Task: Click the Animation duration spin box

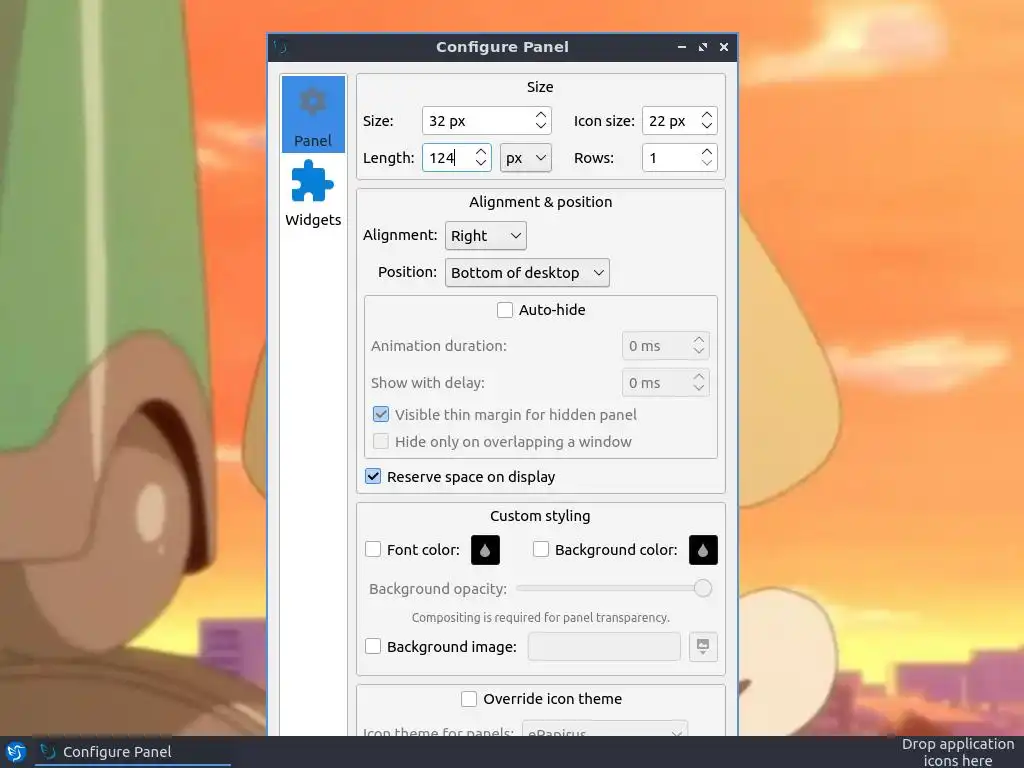Action: point(665,345)
